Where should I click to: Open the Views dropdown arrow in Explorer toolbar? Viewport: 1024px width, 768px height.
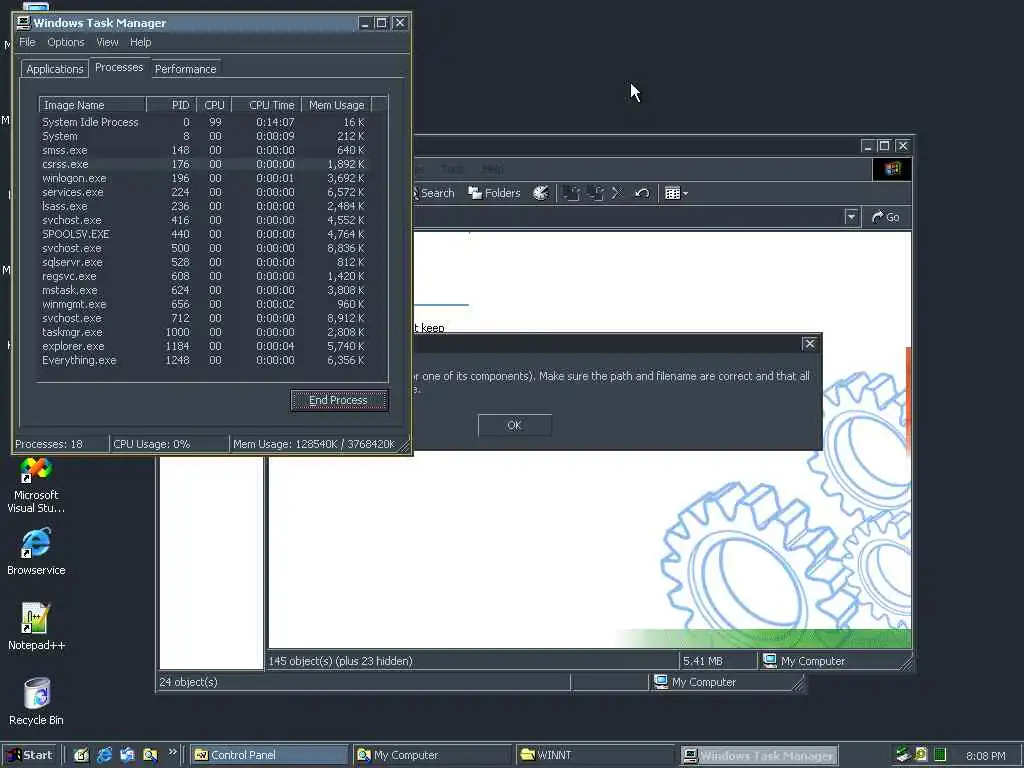pos(685,193)
